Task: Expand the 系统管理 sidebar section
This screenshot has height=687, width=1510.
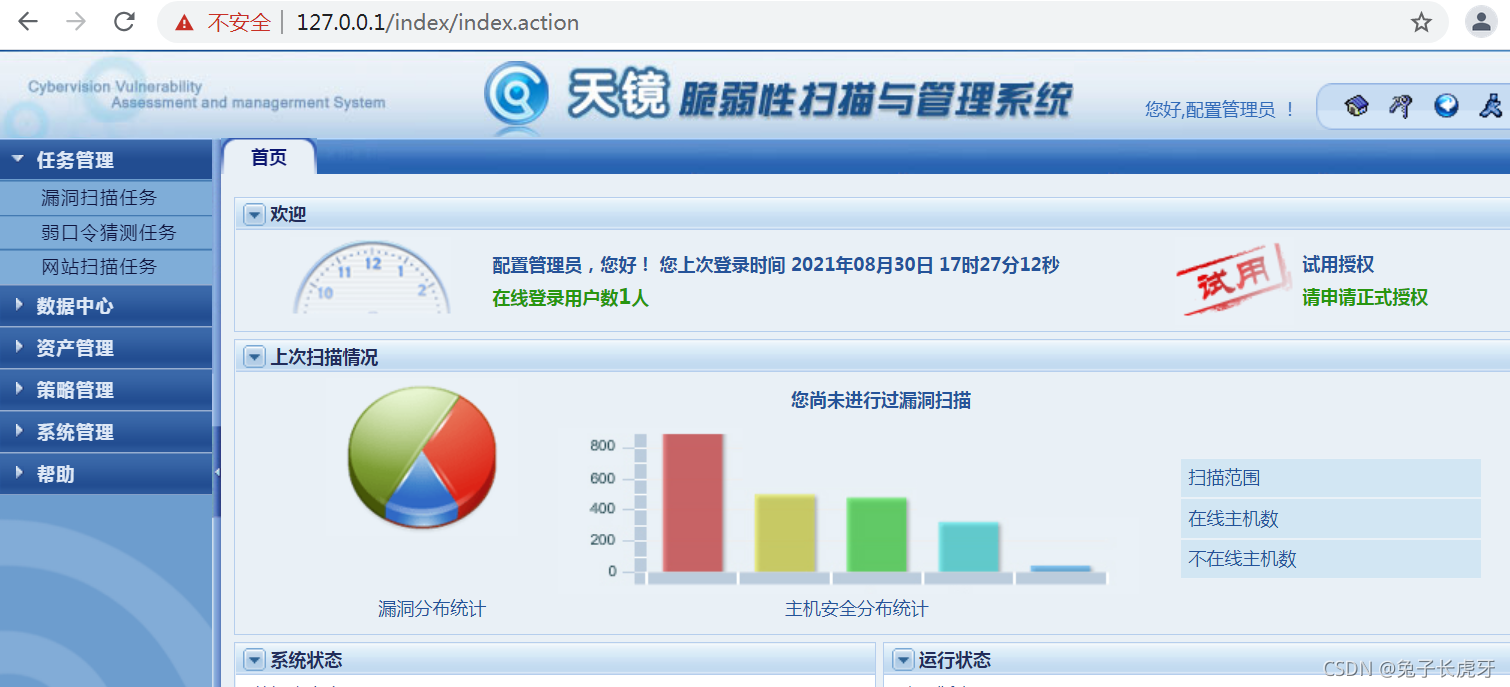Action: pyautogui.click(x=106, y=432)
